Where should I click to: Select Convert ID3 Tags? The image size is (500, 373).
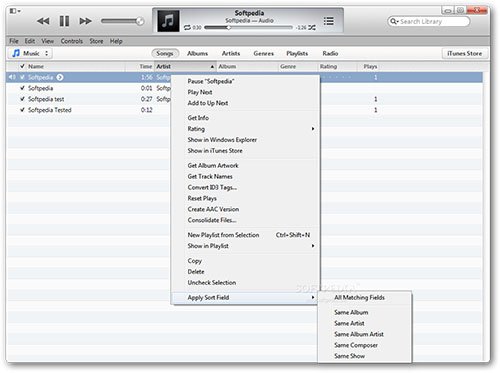[245, 188]
